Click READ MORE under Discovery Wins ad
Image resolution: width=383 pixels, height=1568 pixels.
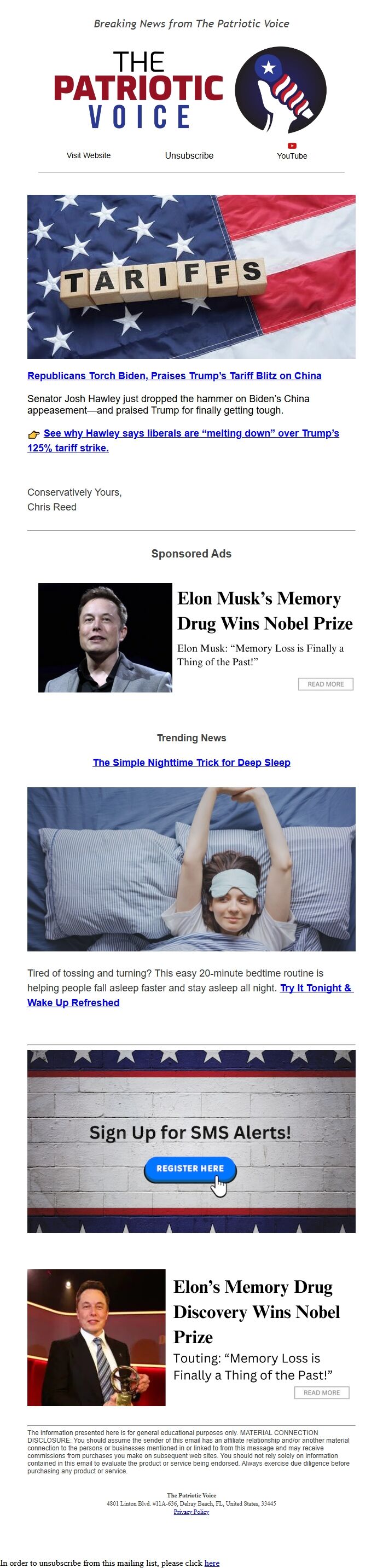click(x=322, y=1393)
